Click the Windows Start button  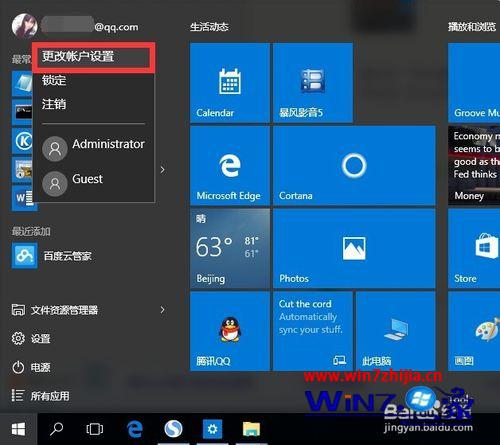coord(18,429)
